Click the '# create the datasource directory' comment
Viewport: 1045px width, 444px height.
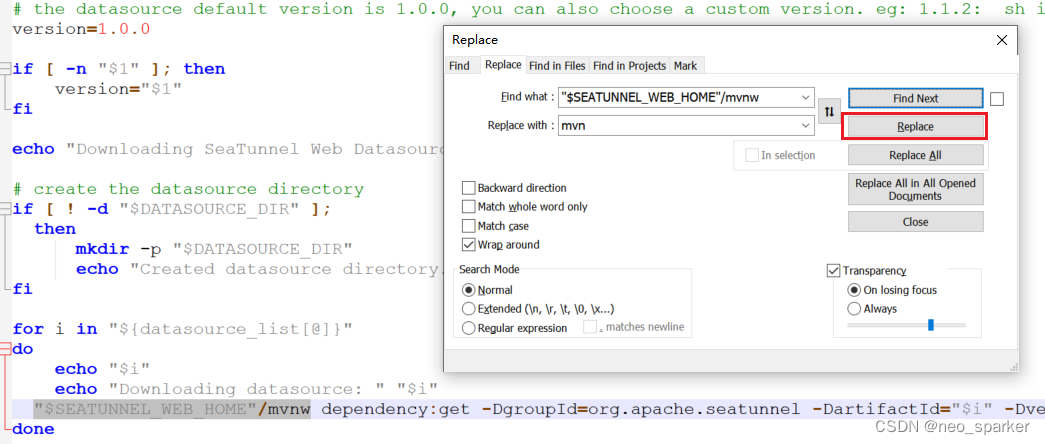click(188, 189)
